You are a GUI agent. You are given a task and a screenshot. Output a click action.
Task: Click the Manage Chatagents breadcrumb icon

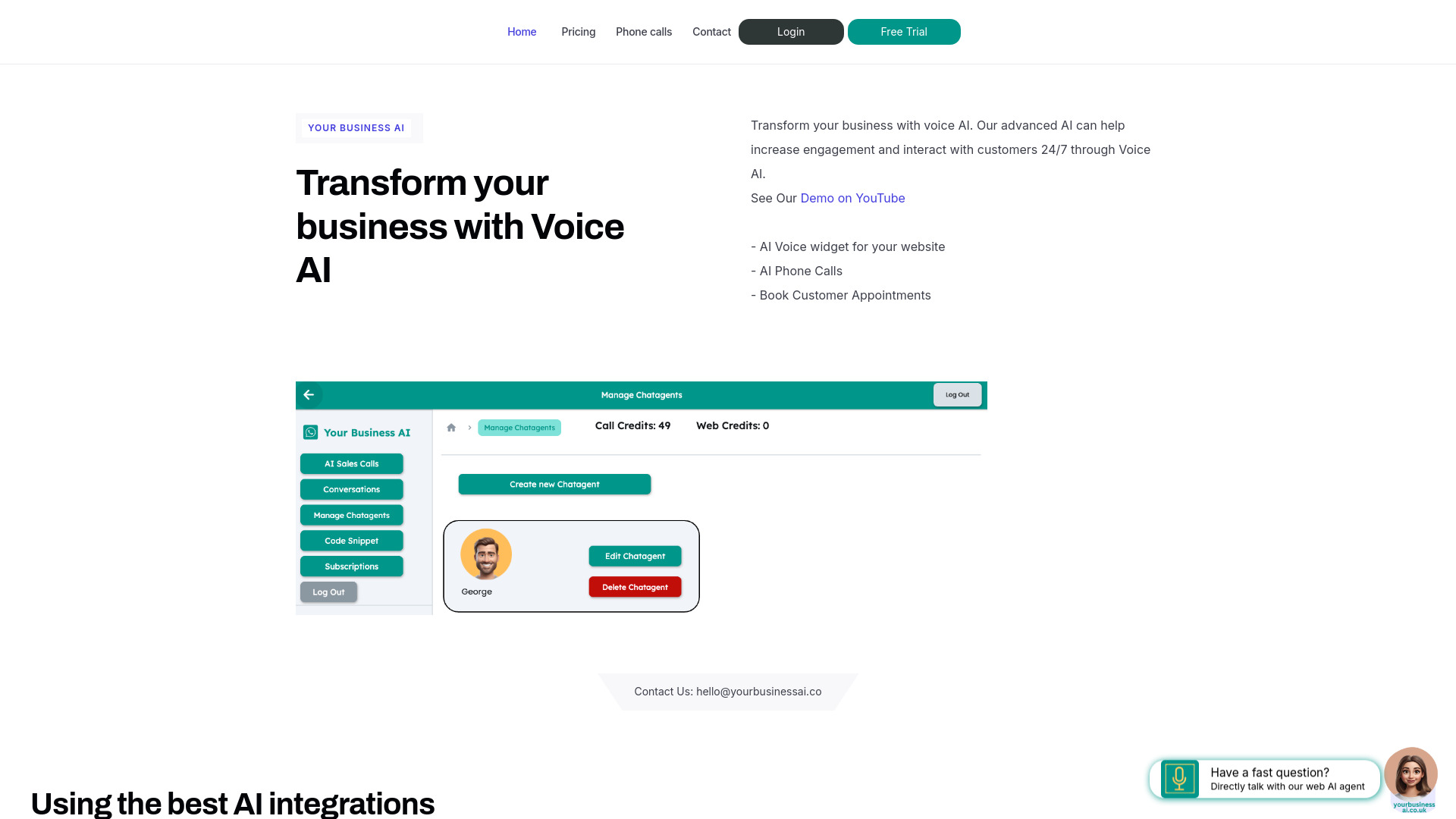pos(518,427)
